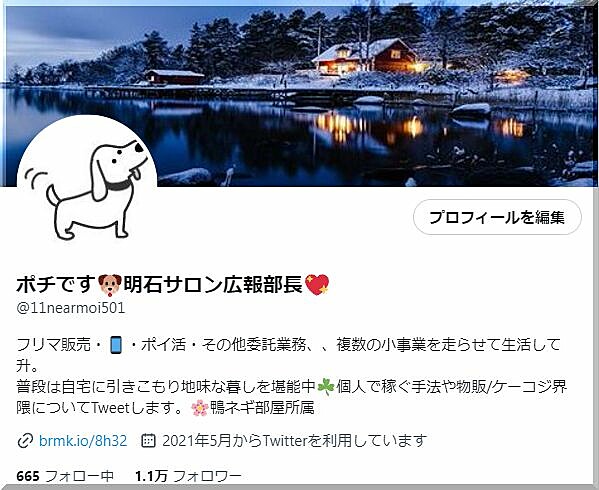The width and height of the screenshot is (599, 490).
Task: Click the @11nearmoi501 username handle
Action: point(71,308)
